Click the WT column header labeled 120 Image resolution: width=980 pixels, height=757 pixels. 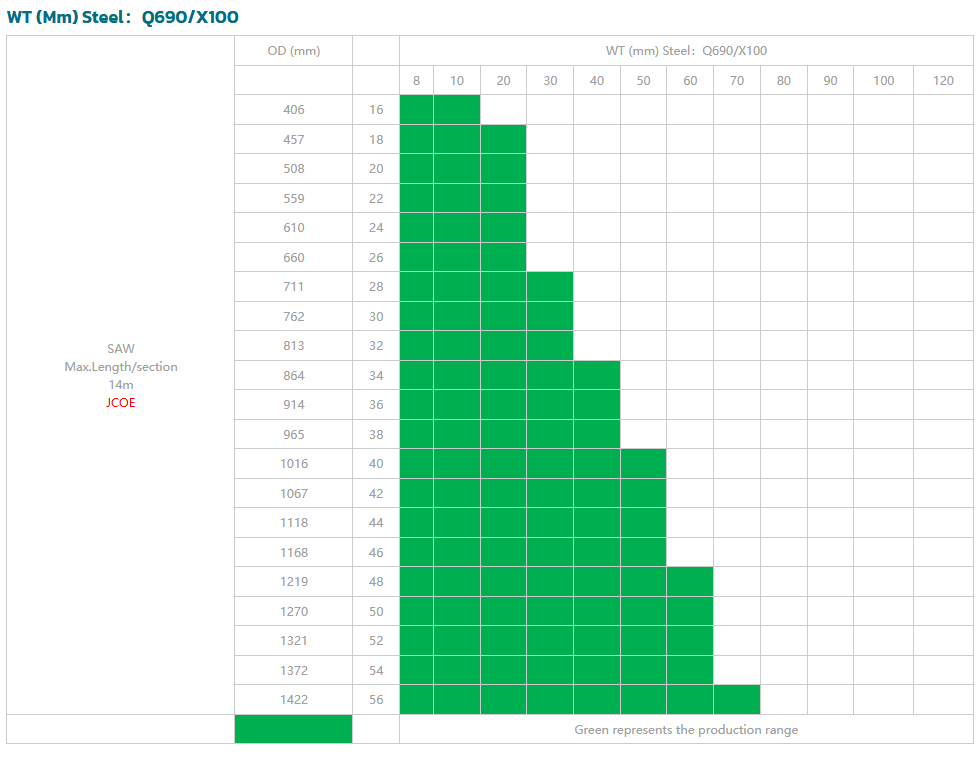pos(943,81)
